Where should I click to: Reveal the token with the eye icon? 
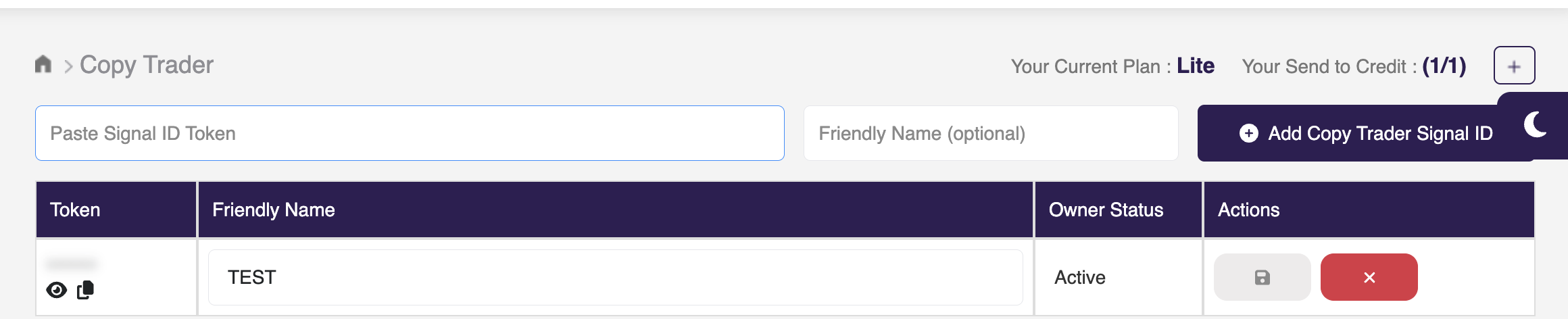(x=57, y=290)
